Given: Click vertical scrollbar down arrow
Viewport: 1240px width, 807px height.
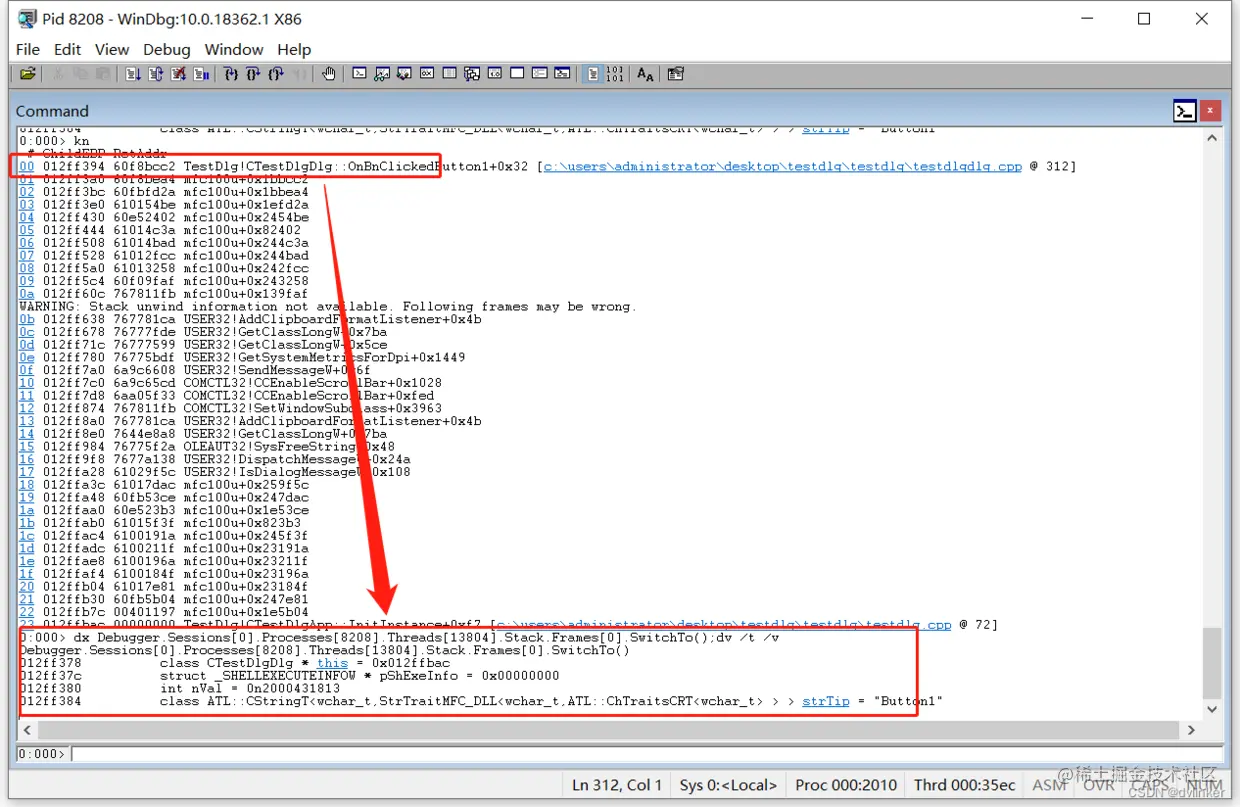Looking at the screenshot, I should (x=1212, y=709).
